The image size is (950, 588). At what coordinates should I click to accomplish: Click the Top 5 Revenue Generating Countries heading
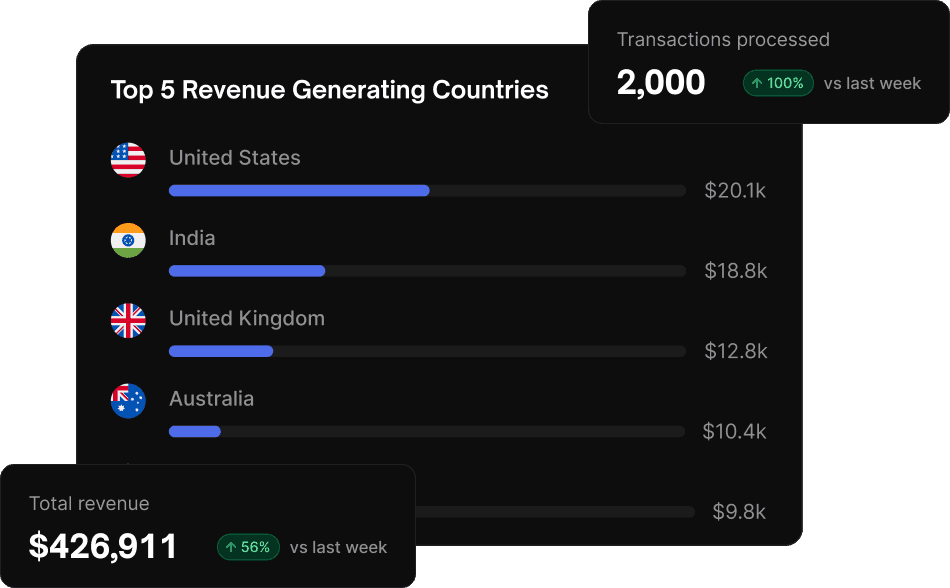(x=330, y=90)
